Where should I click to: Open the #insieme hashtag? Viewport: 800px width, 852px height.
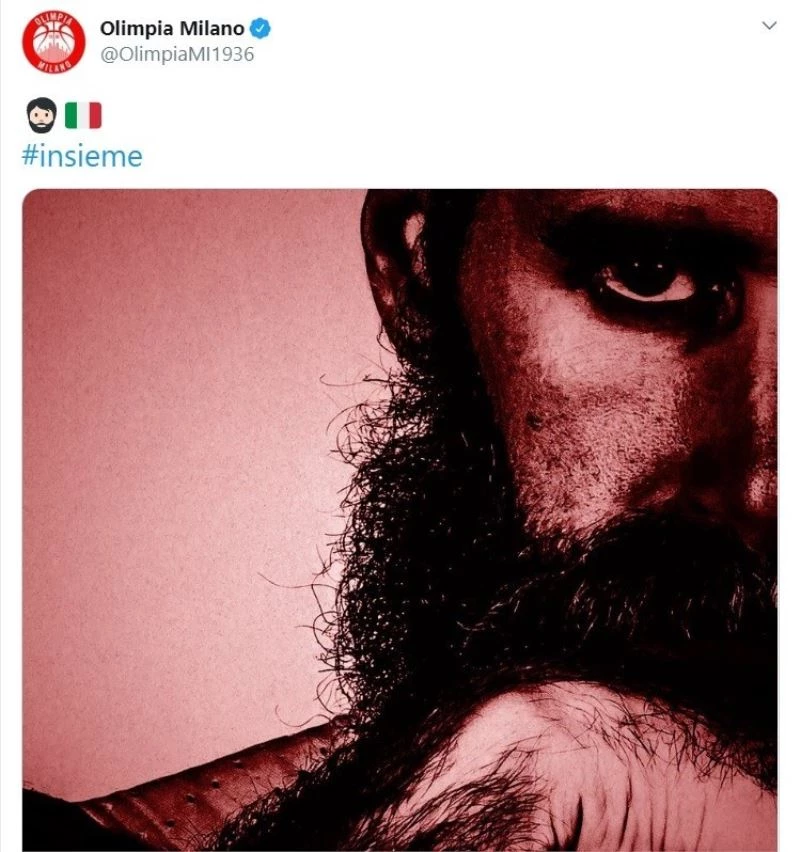point(82,156)
